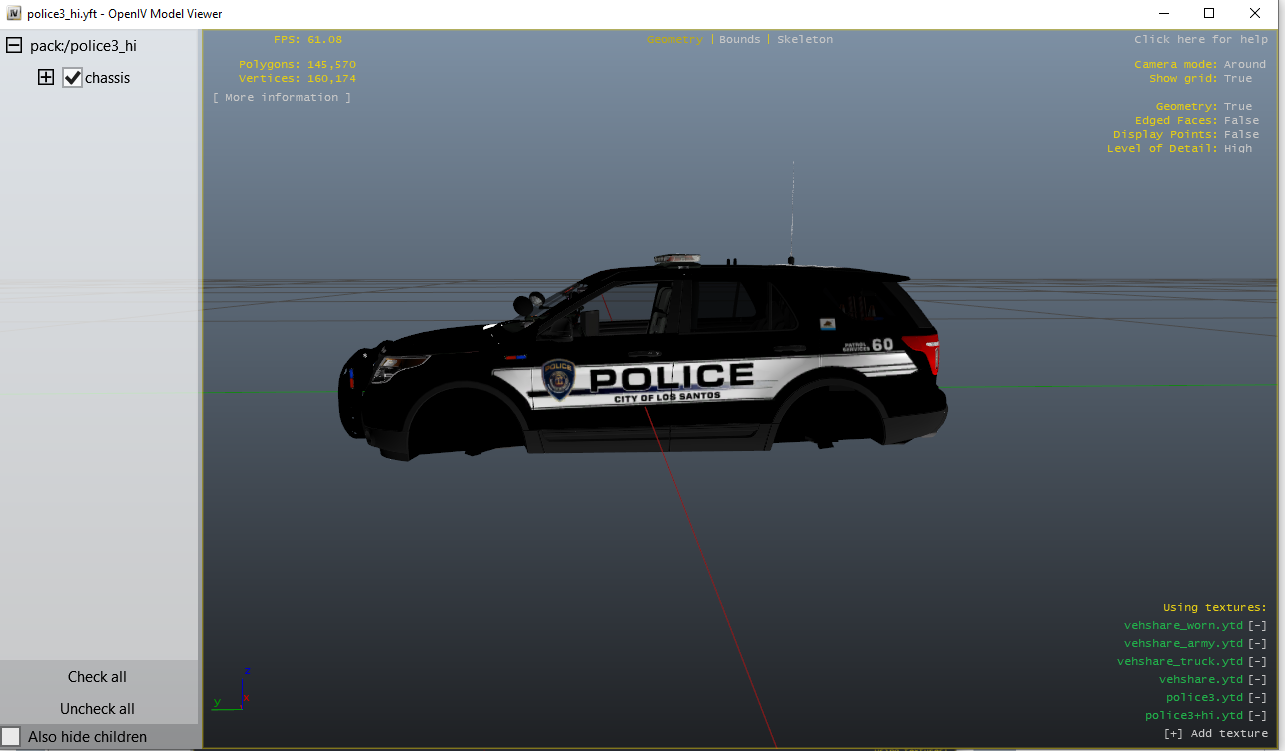The height and width of the screenshot is (751, 1285).
Task: Remove vehshare_truck.ytd with its [-] button
Action: click(1258, 661)
